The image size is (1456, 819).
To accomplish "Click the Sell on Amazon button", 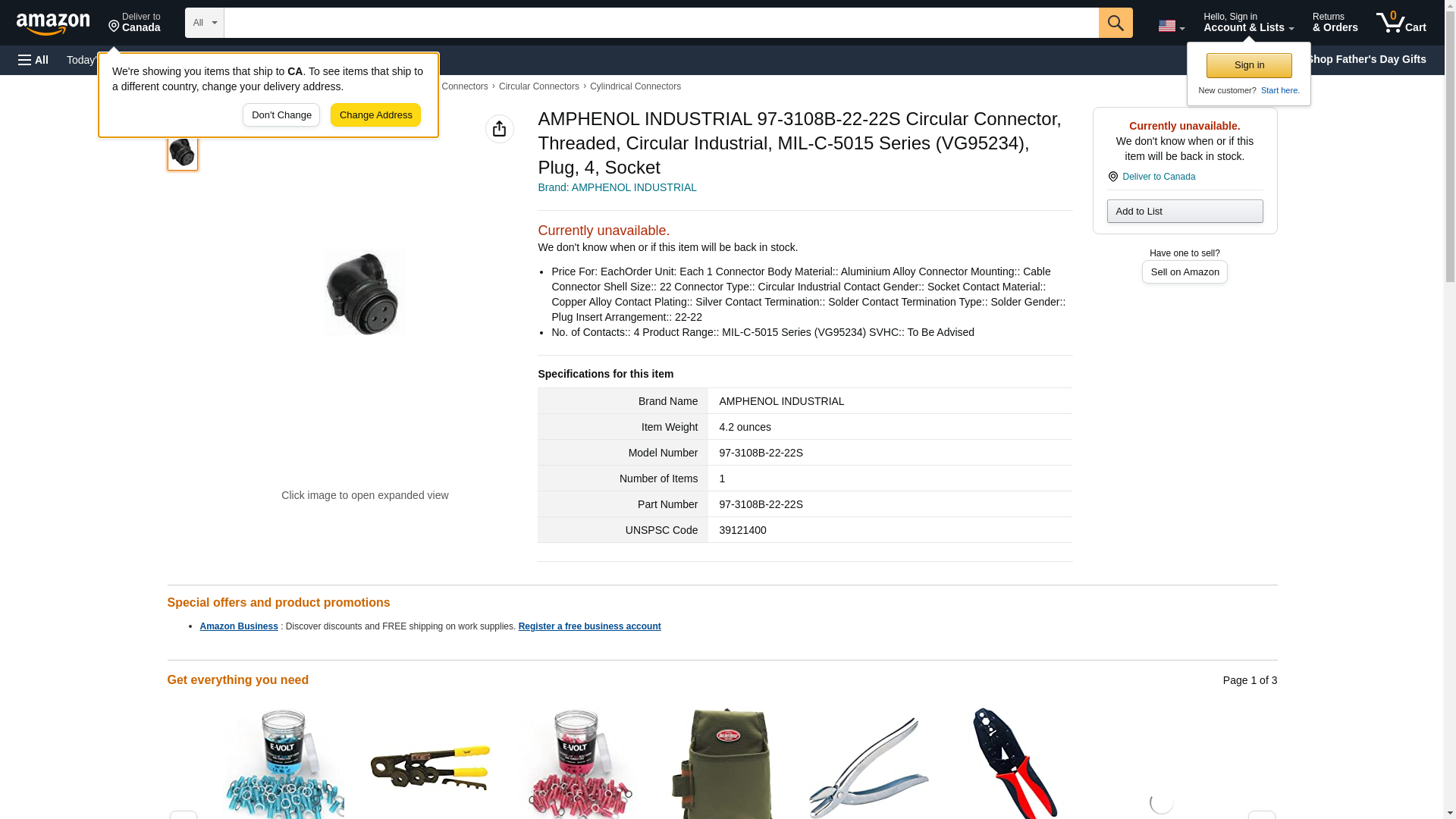I will [x=1184, y=272].
